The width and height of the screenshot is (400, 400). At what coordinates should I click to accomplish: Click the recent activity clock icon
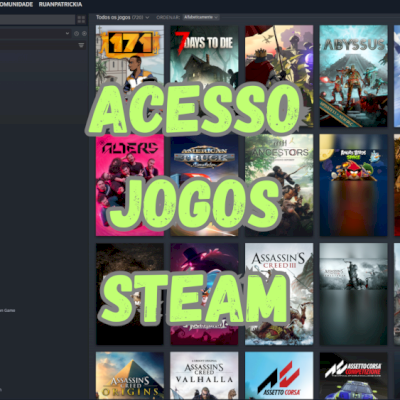pyautogui.click(x=76, y=33)
